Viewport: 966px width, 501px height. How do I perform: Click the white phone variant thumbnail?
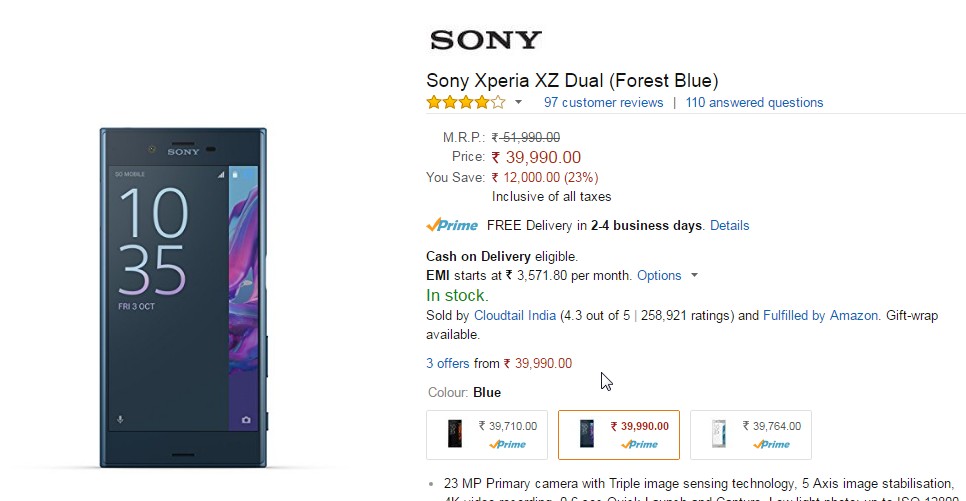[x=718, y=434]
